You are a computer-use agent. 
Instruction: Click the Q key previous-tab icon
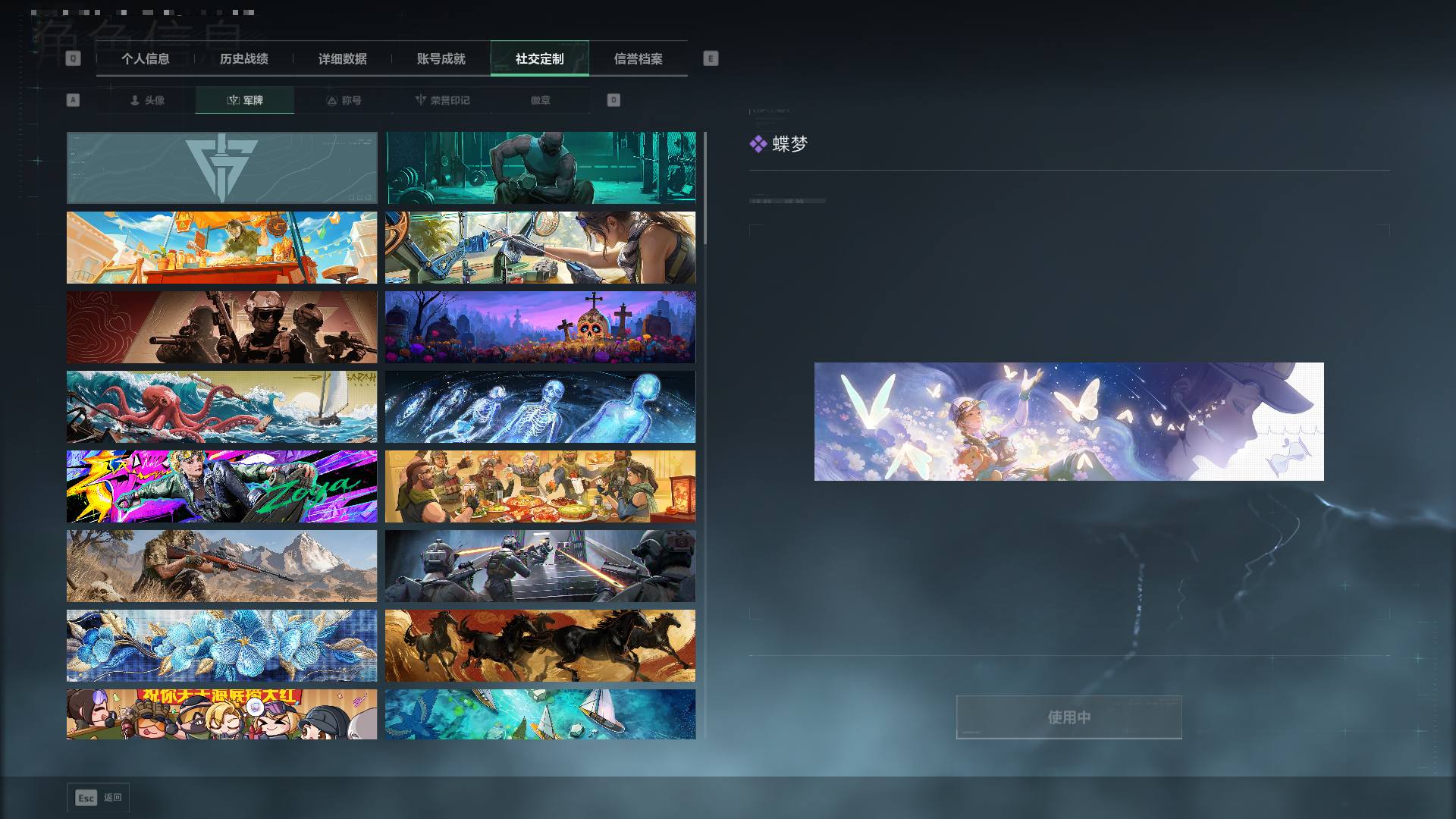73,58
